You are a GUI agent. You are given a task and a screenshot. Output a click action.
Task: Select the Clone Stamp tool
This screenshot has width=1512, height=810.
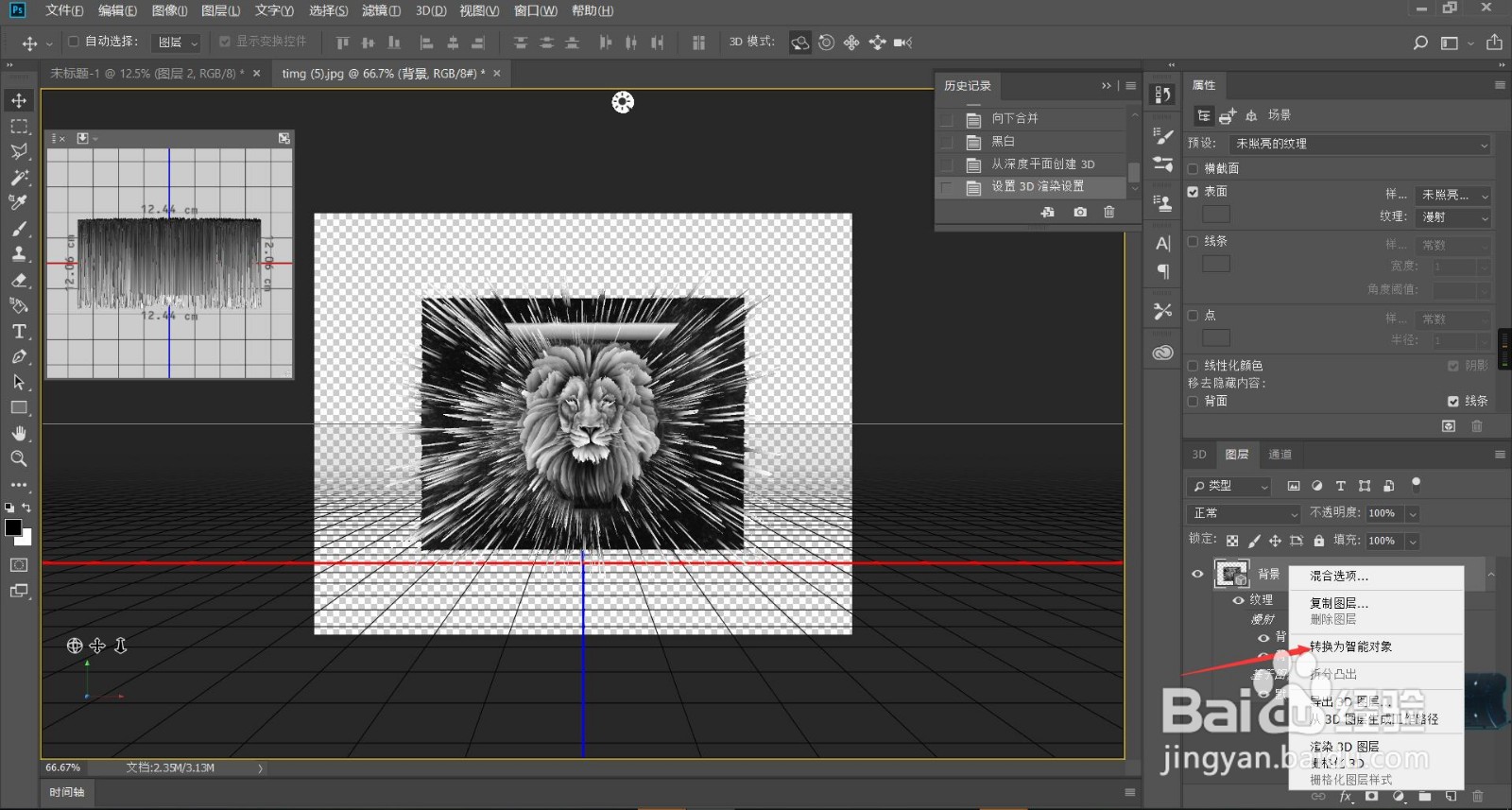[x=19, y=254]
